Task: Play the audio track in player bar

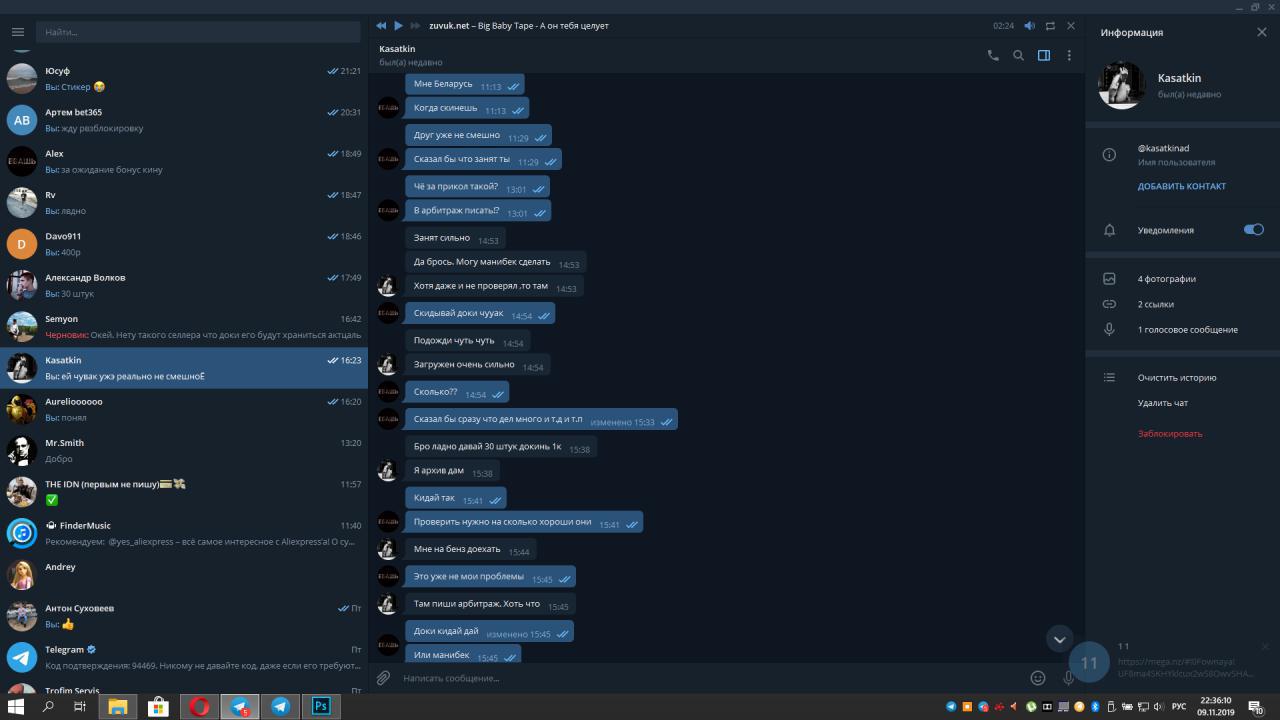Action: pyautogui.click(x=399, y=25)
